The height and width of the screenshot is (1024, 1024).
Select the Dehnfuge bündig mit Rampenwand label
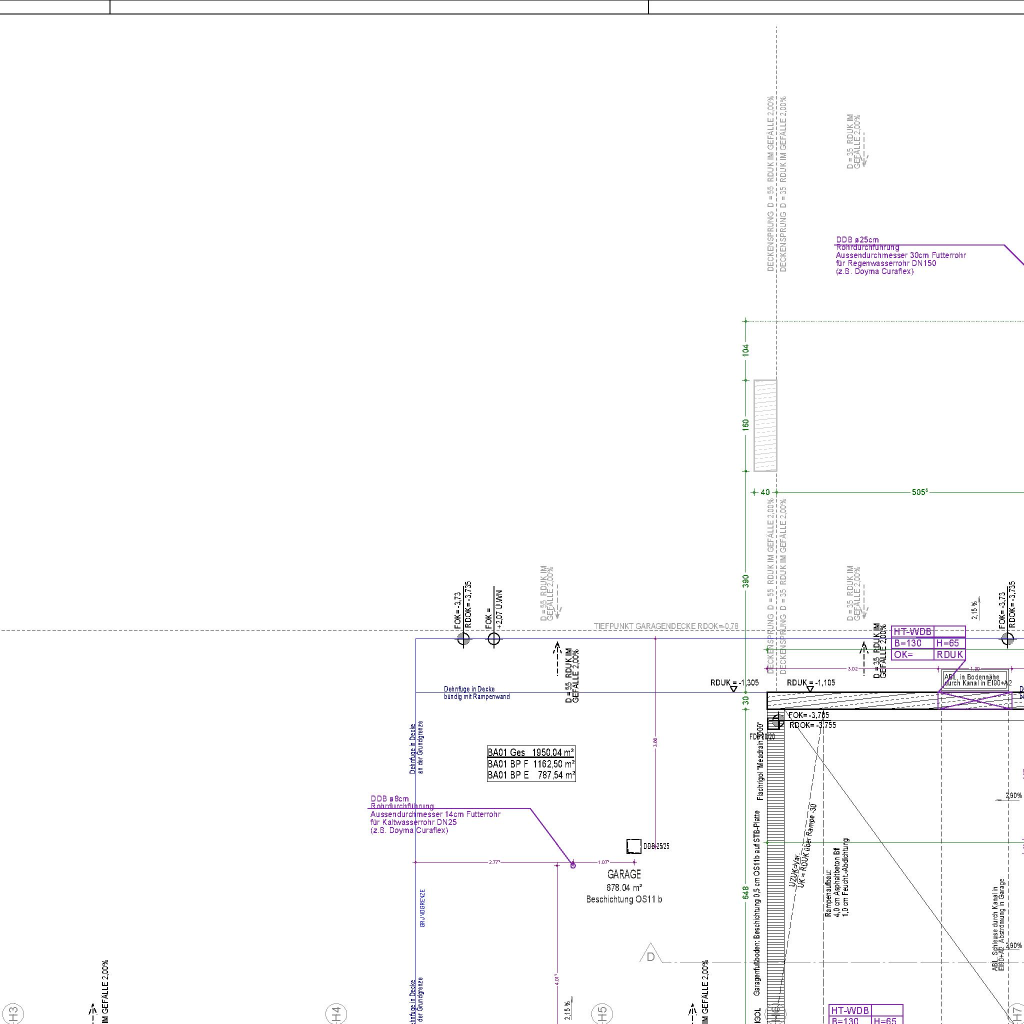tap(476, 693)
